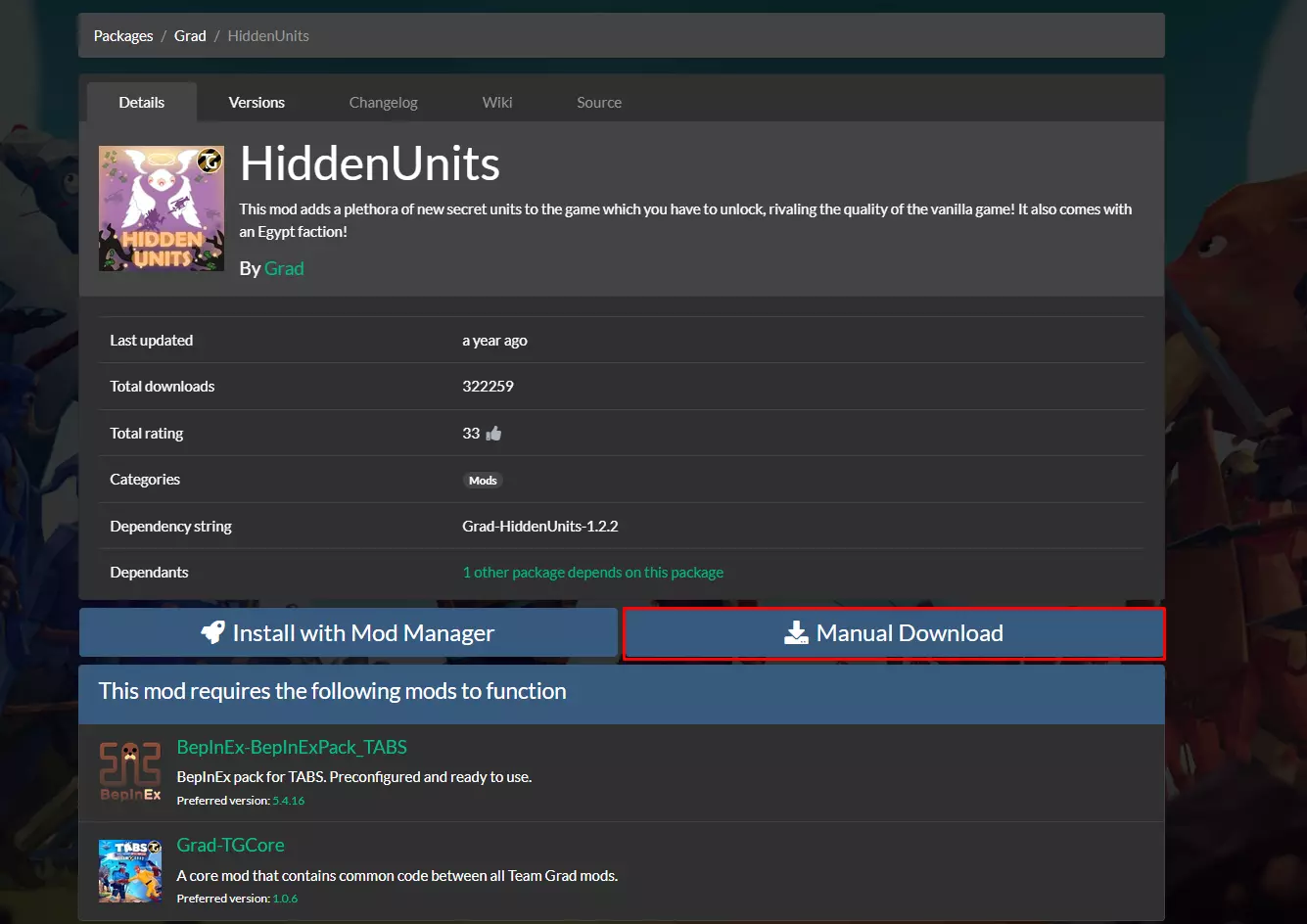Click the 'Categories' row label
Viewport: 1307px width, 924px height.
click(x=145, y=479)
